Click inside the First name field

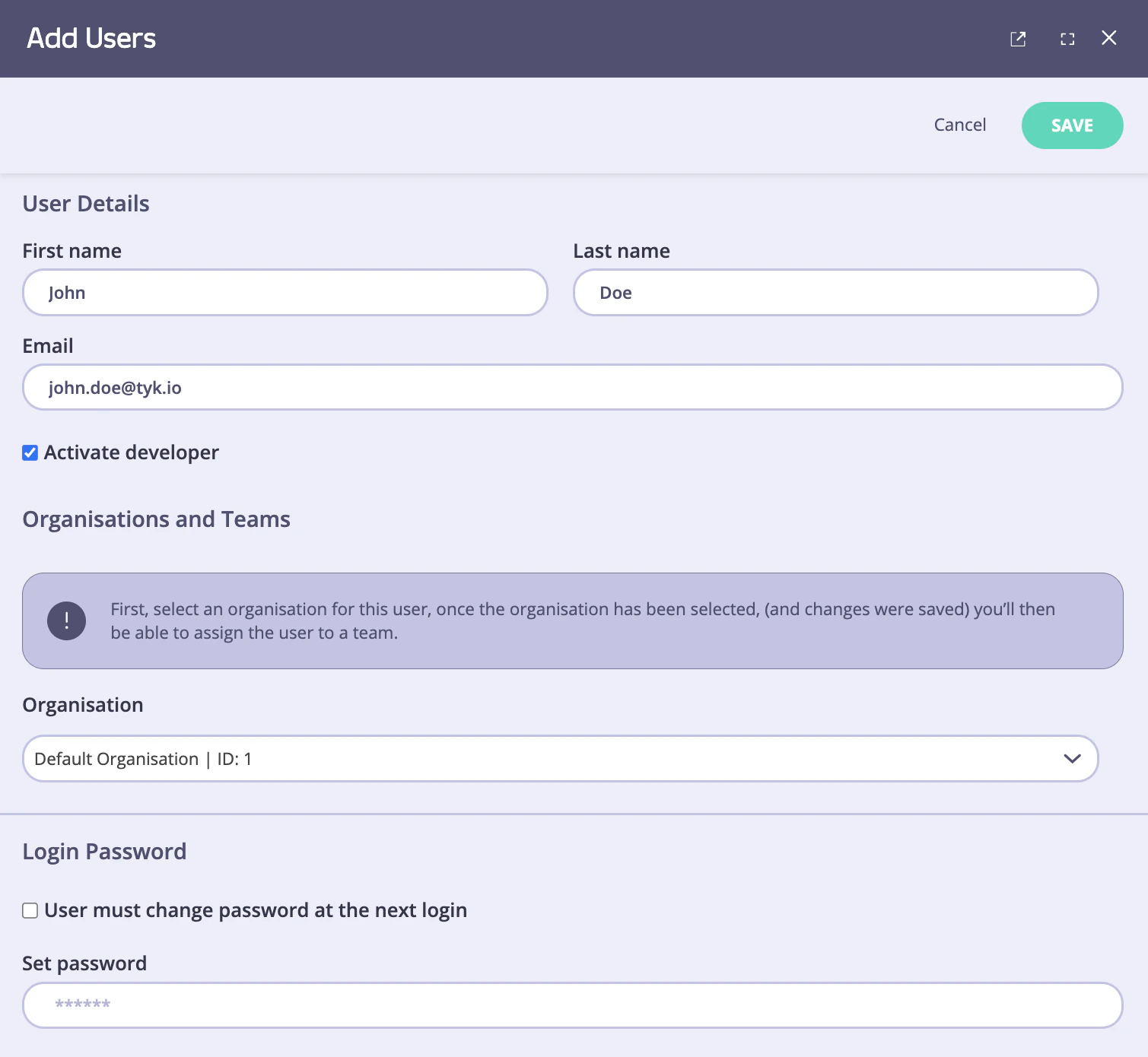coord(285,293)
